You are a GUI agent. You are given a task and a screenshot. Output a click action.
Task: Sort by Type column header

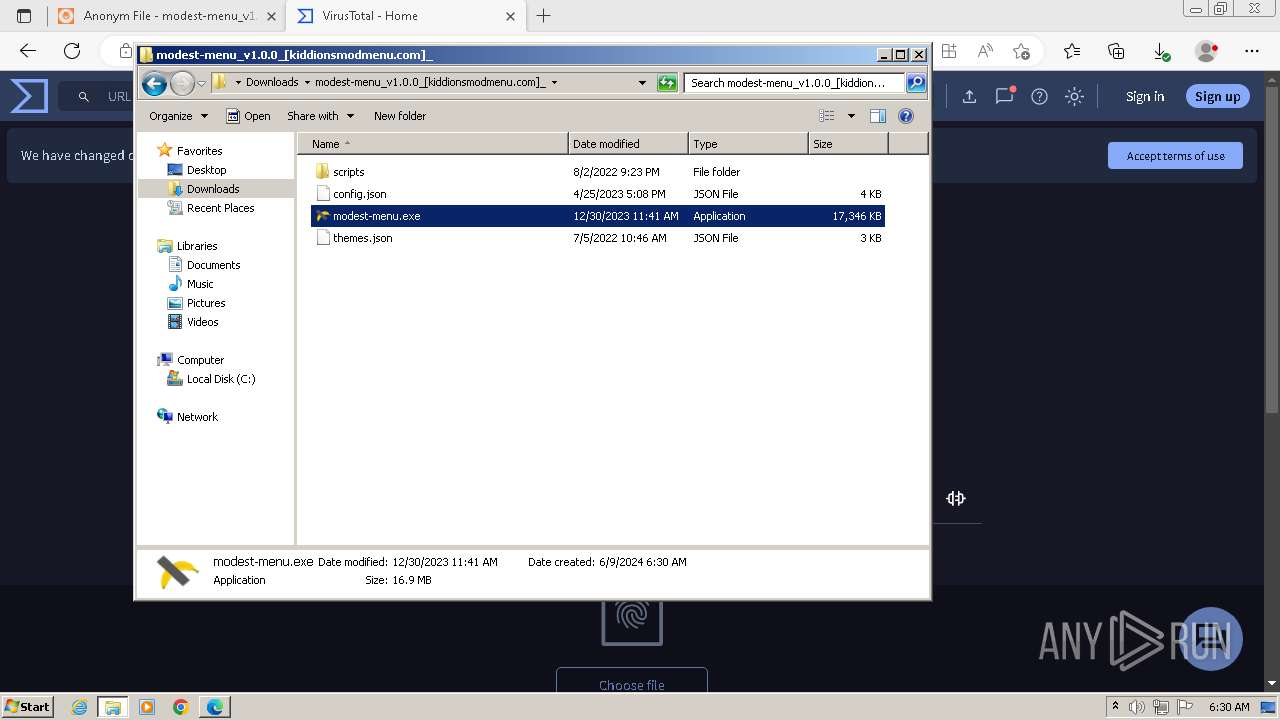pos(748,144)
